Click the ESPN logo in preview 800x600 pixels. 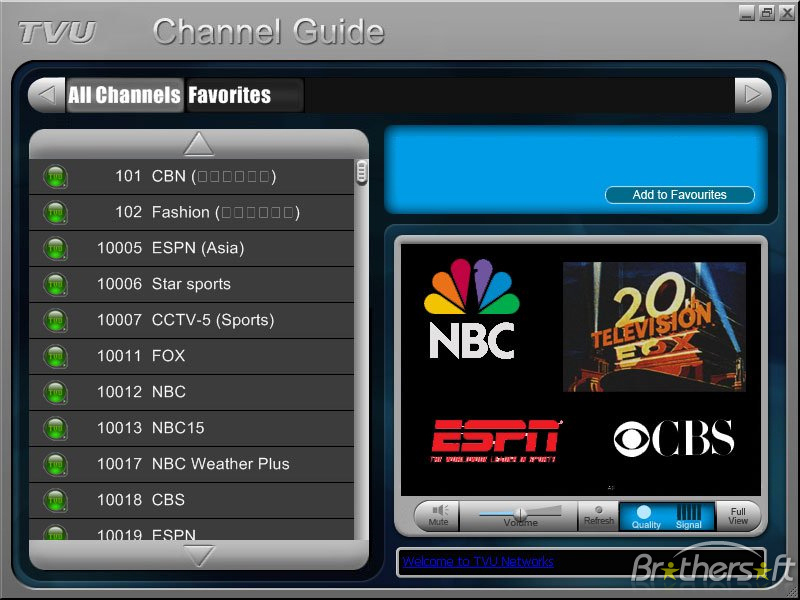click(x=496, y=441)
